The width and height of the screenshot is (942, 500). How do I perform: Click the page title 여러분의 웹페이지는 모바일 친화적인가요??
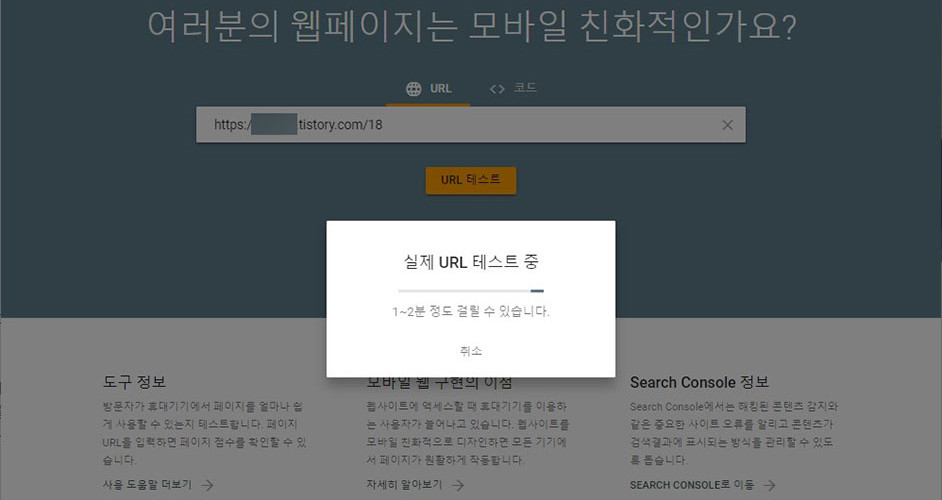[472, 26]
